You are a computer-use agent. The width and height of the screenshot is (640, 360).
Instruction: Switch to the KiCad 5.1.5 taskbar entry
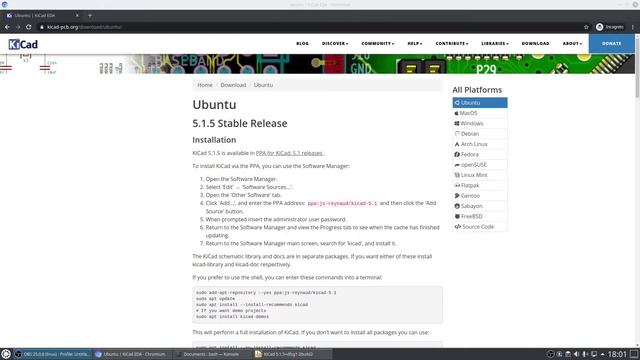pyautogui.click(x=291, y=354)
